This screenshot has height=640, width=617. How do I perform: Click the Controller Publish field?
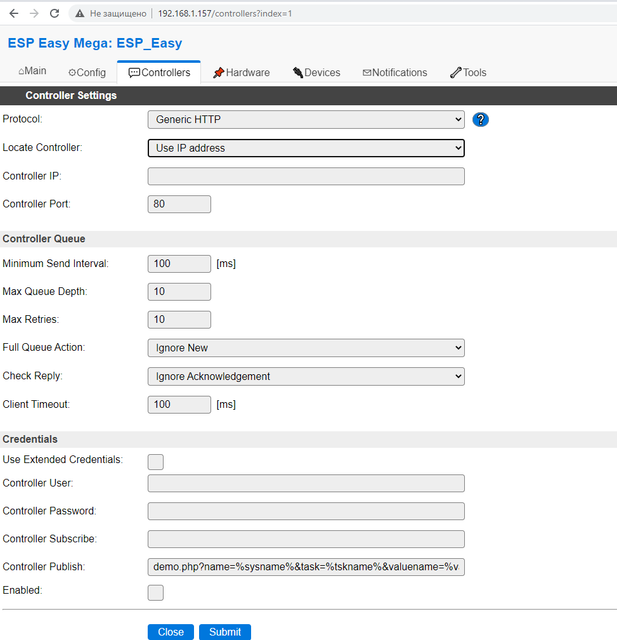(x=306, y=567)
